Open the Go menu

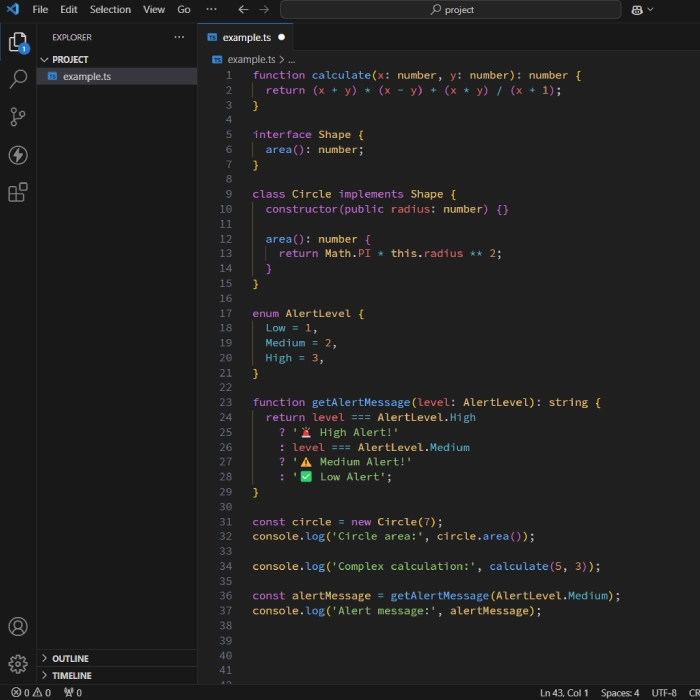[x=184, y=9]
